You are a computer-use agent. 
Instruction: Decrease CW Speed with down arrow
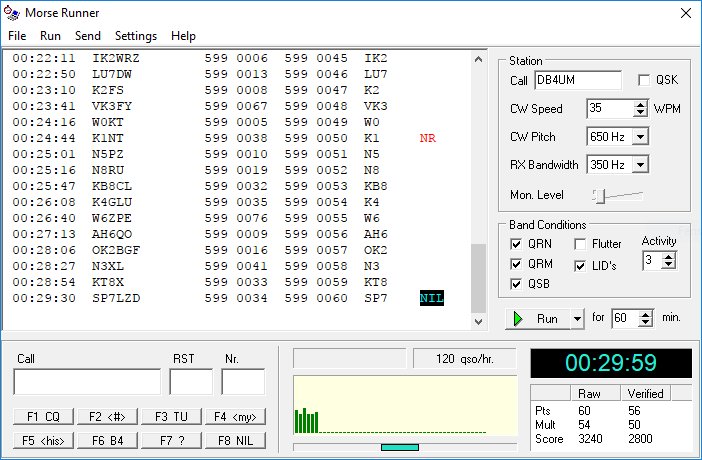click(641, 113)
